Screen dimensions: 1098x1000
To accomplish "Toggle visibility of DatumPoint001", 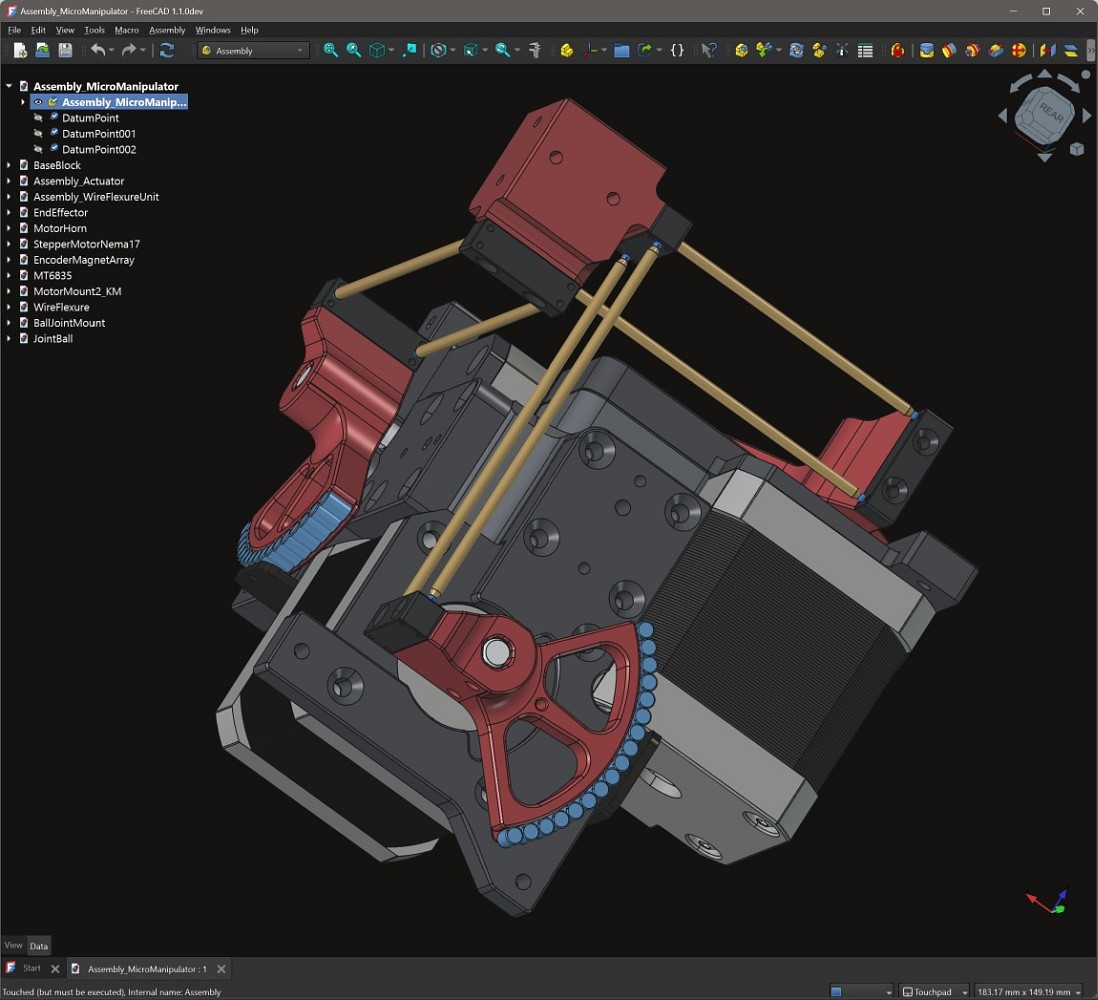I will coord(39,134).
